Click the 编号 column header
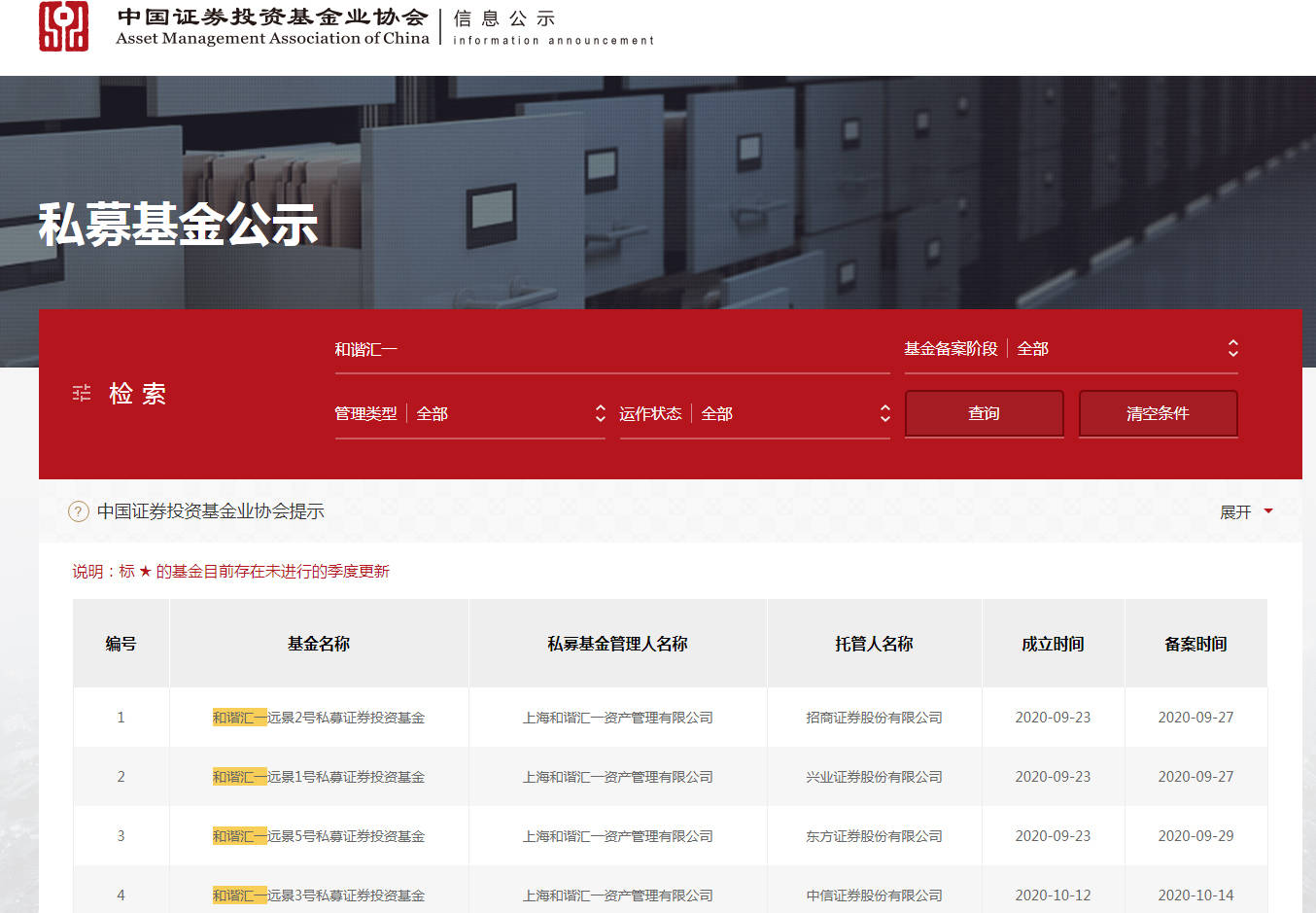 click(x=121, y=644)
